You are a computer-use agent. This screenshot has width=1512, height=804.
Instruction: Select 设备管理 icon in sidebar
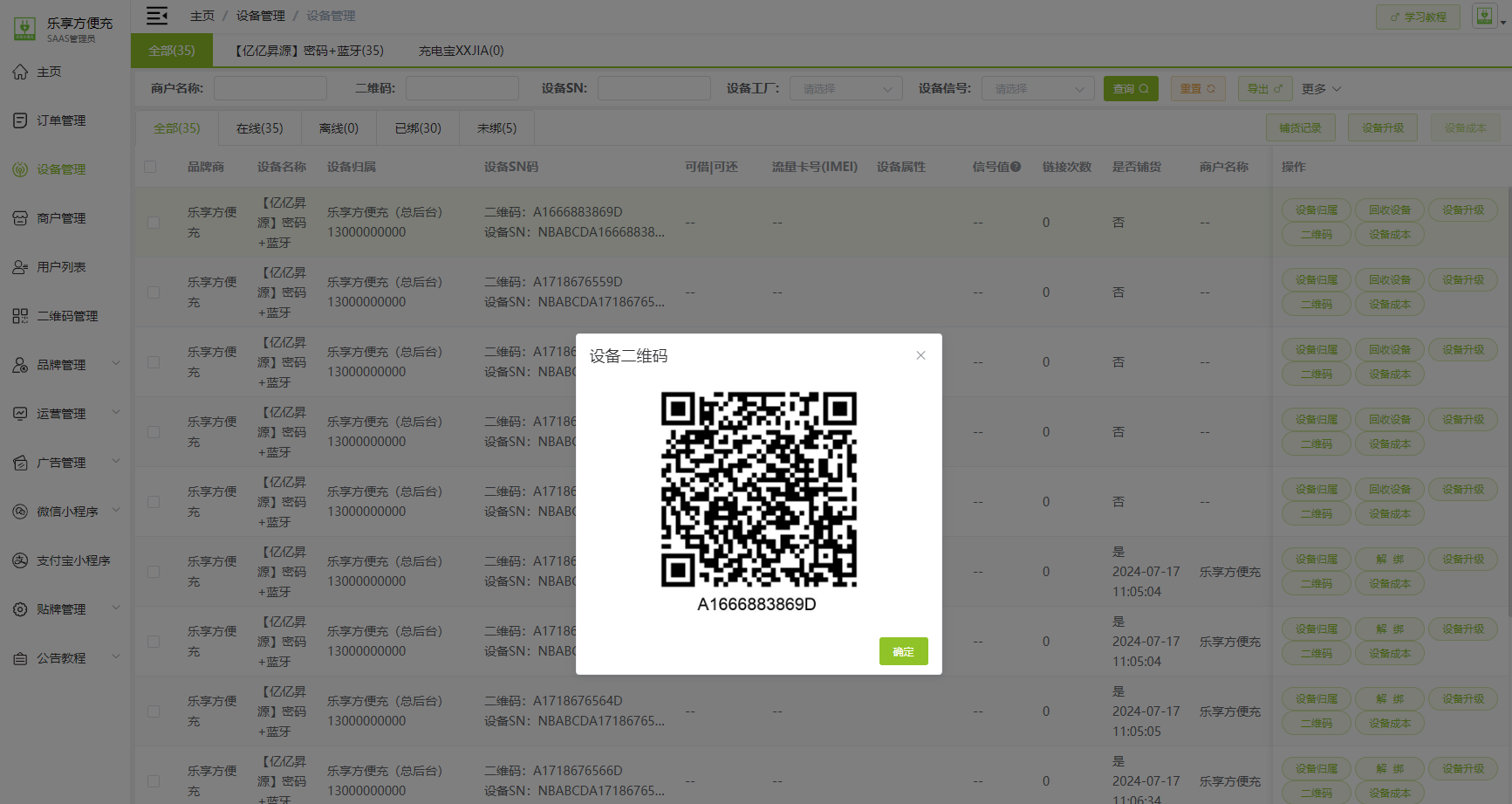[20, 169]
